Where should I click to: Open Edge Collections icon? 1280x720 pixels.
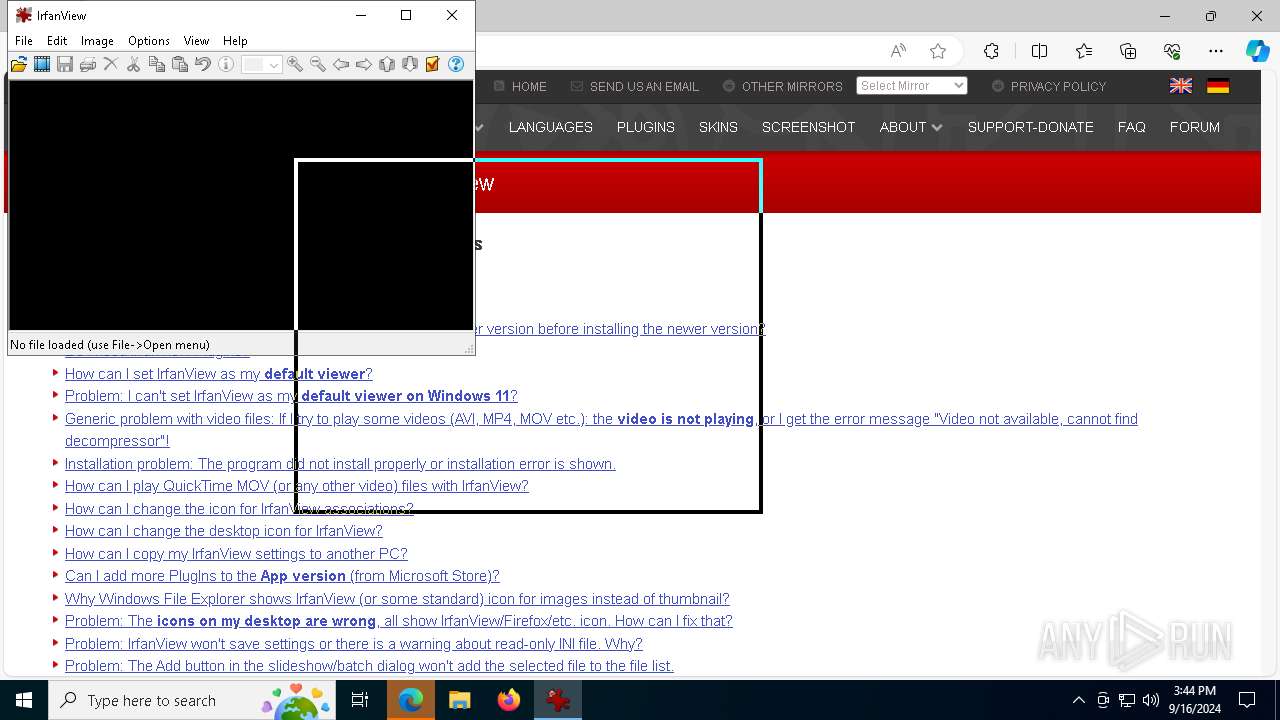pyautogui.click(x=1128, y=51)
